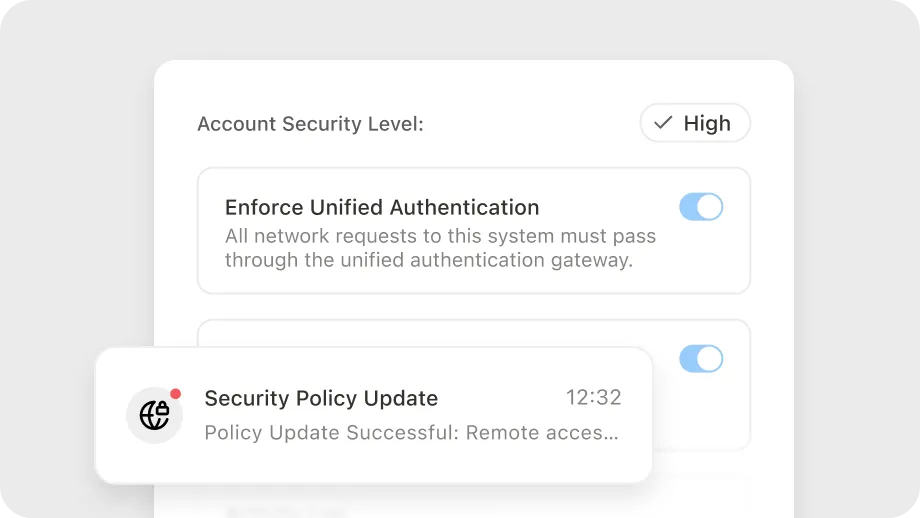The image size is (920, 518).
Task: Open the High security level selector
Action: click(695, 123)
